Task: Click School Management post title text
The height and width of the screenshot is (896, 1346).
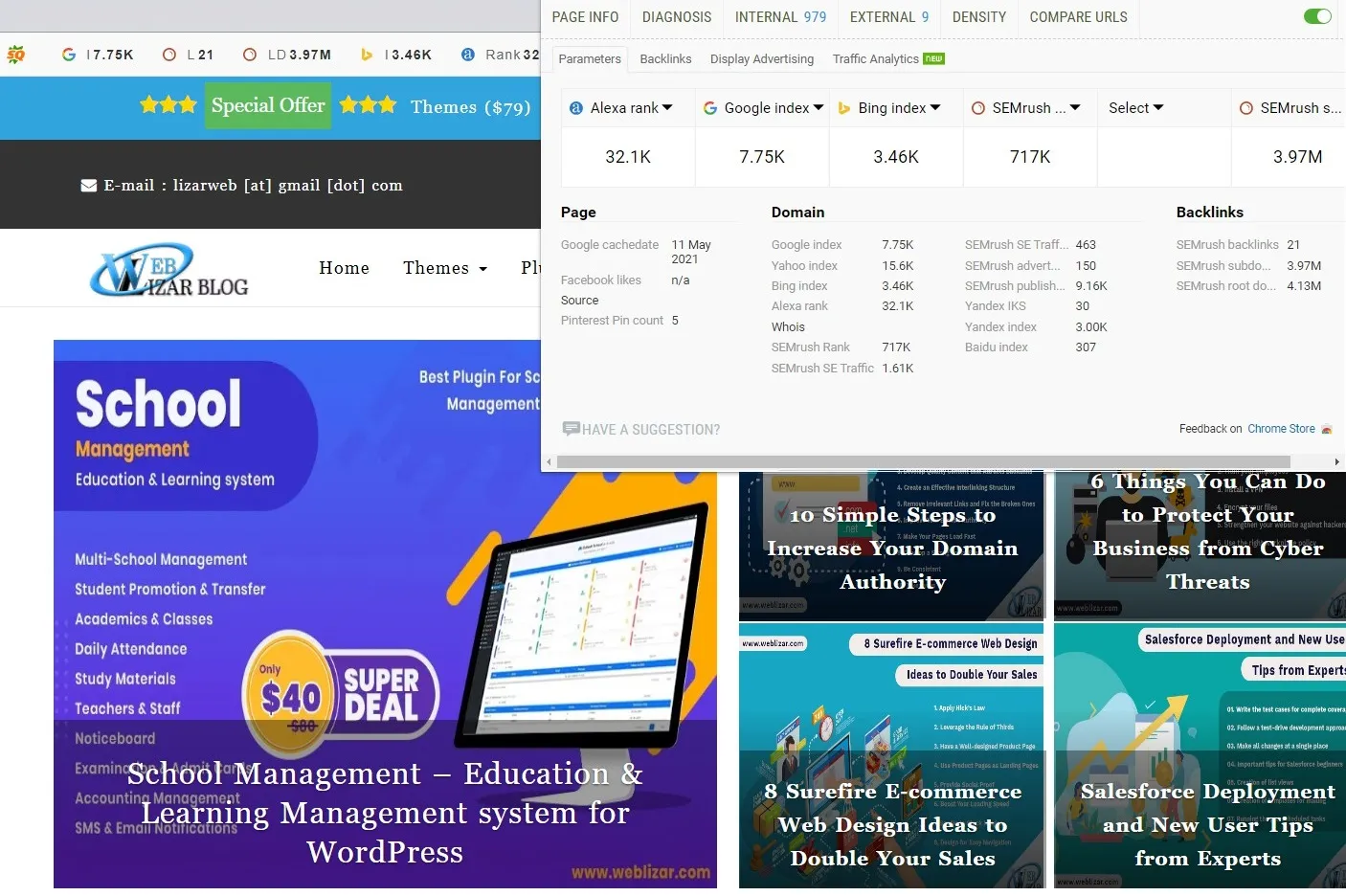Action: 385,813
